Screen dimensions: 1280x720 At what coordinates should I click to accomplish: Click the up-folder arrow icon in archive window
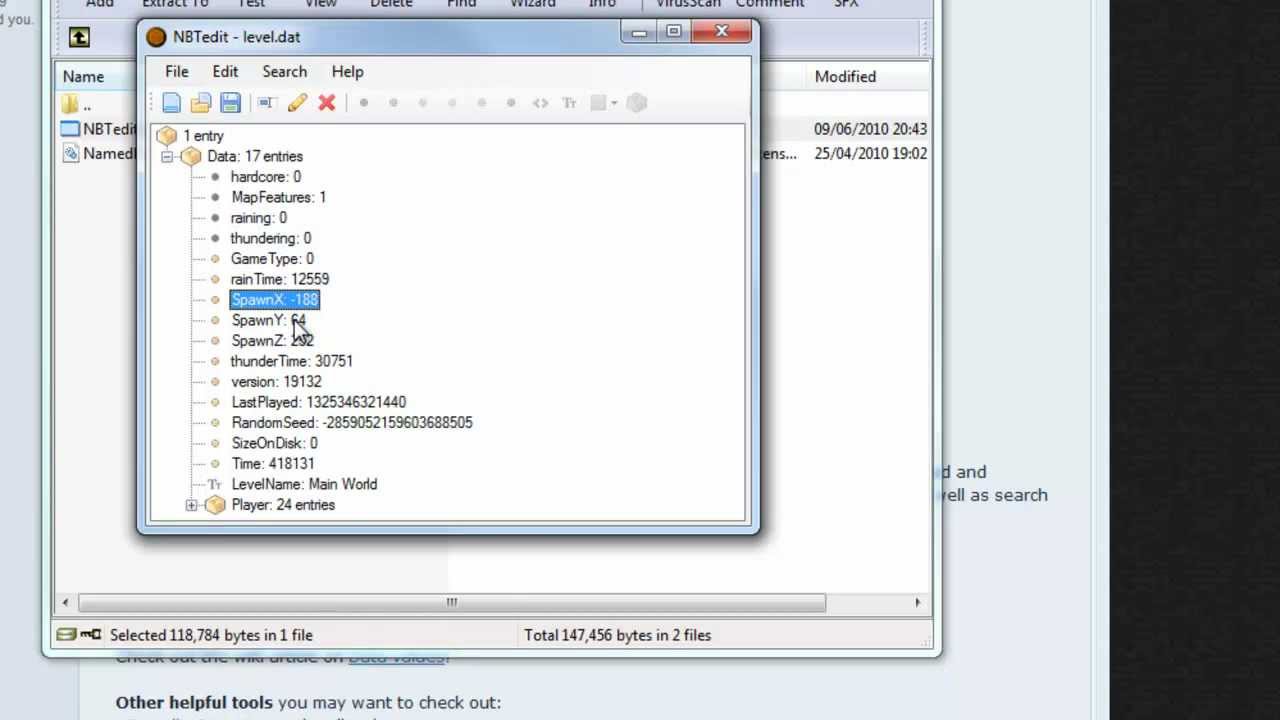(79, 38)
